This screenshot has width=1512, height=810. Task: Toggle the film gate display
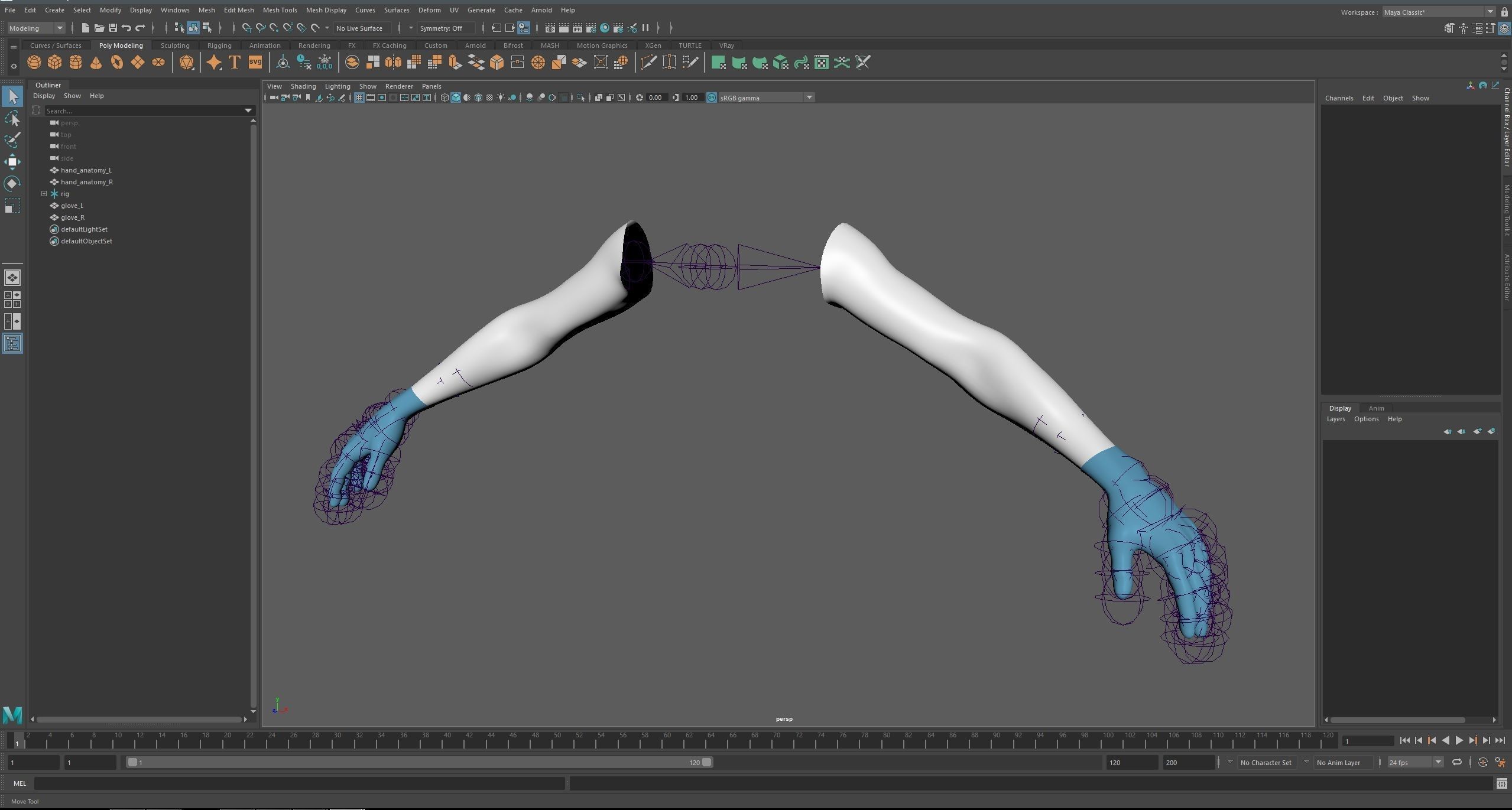pos(371,97)
